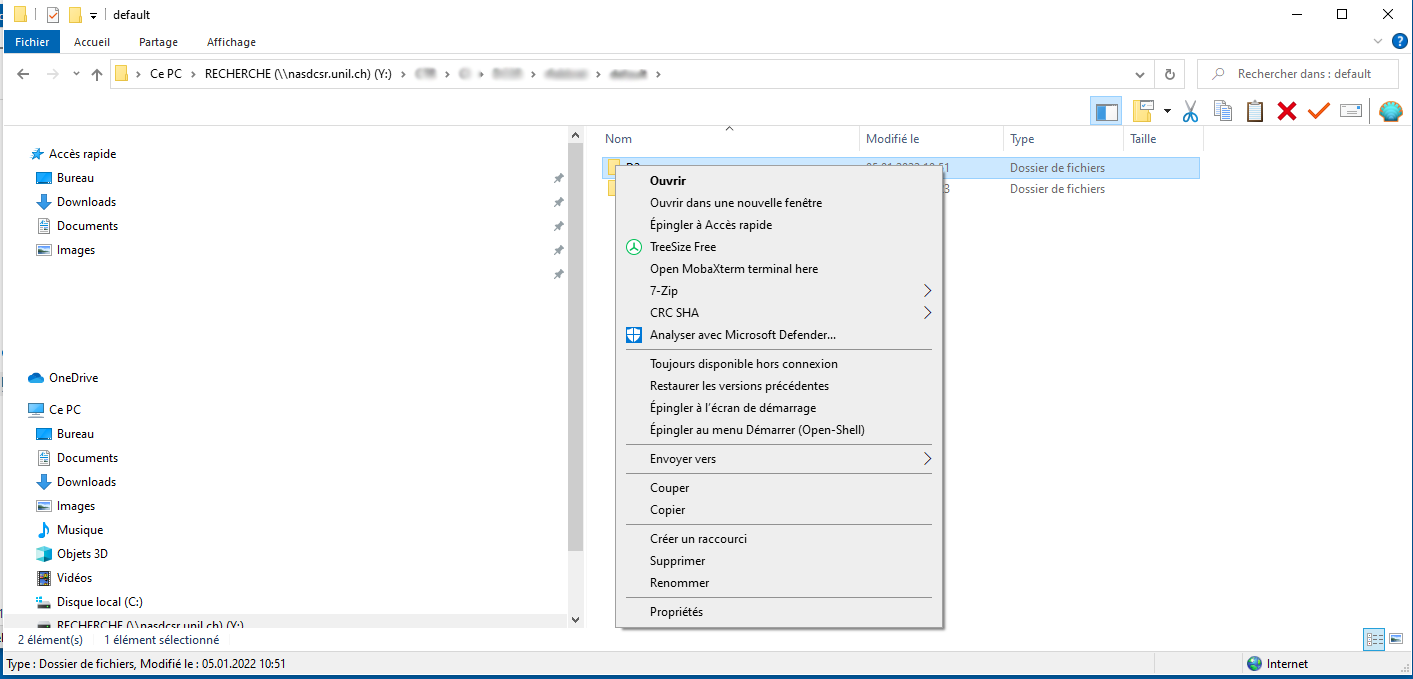
Task: Click the Copy documents toolbar icon
Action: pyautogui.click(x=1222, y=111)
